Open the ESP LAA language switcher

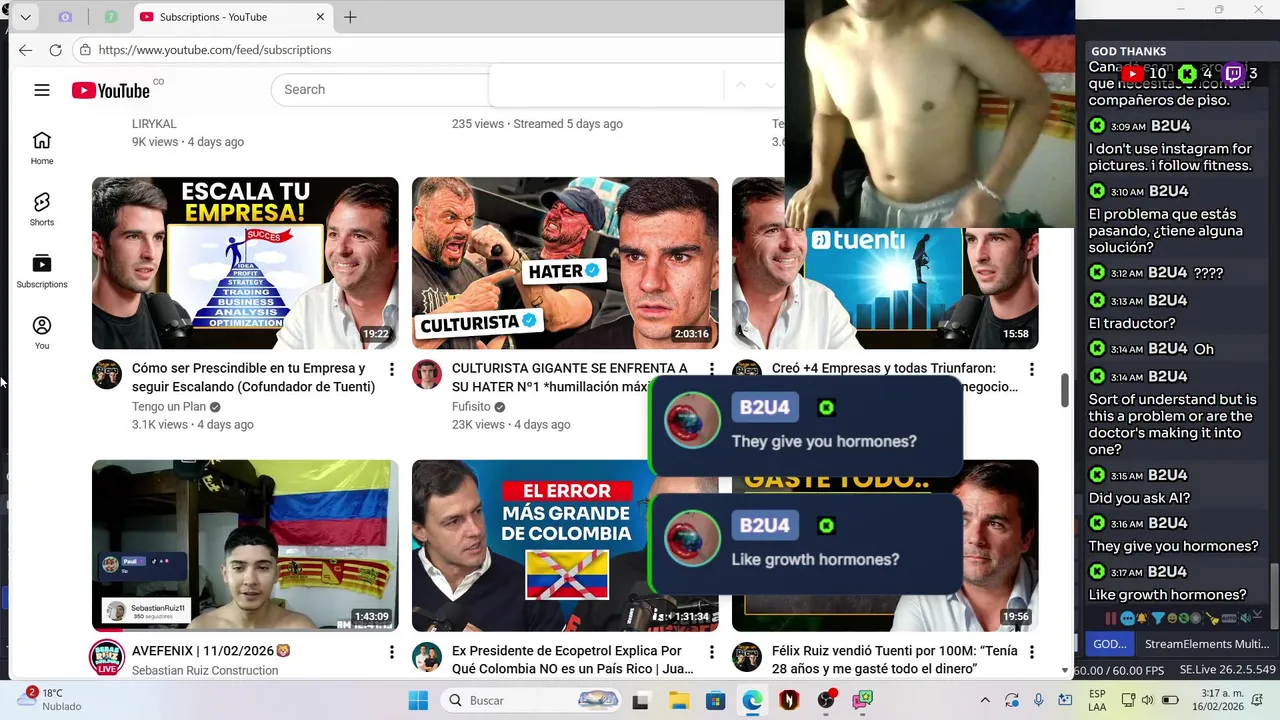tap(1097, 700)
